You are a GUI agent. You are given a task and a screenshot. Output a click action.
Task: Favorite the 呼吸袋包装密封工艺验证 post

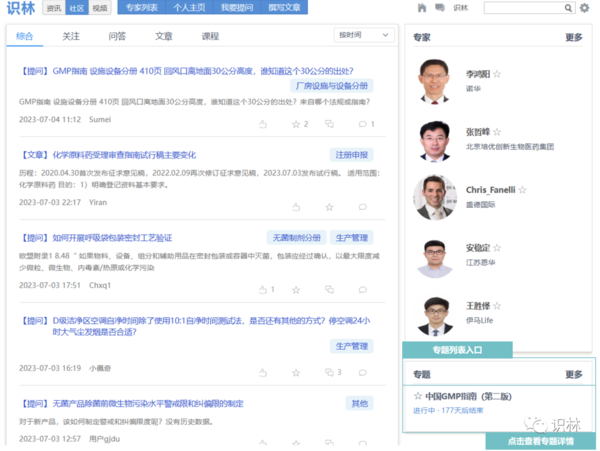click(x=296, y=290)
